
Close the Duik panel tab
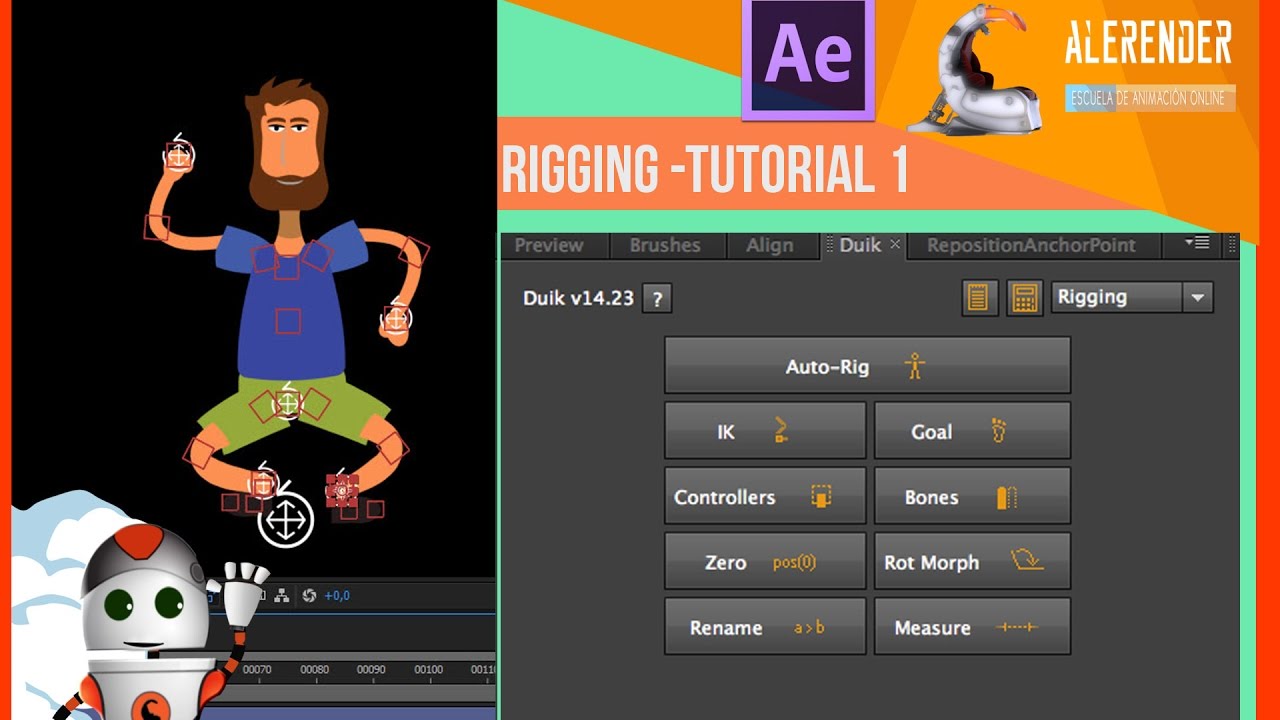[x=895, y=244]
